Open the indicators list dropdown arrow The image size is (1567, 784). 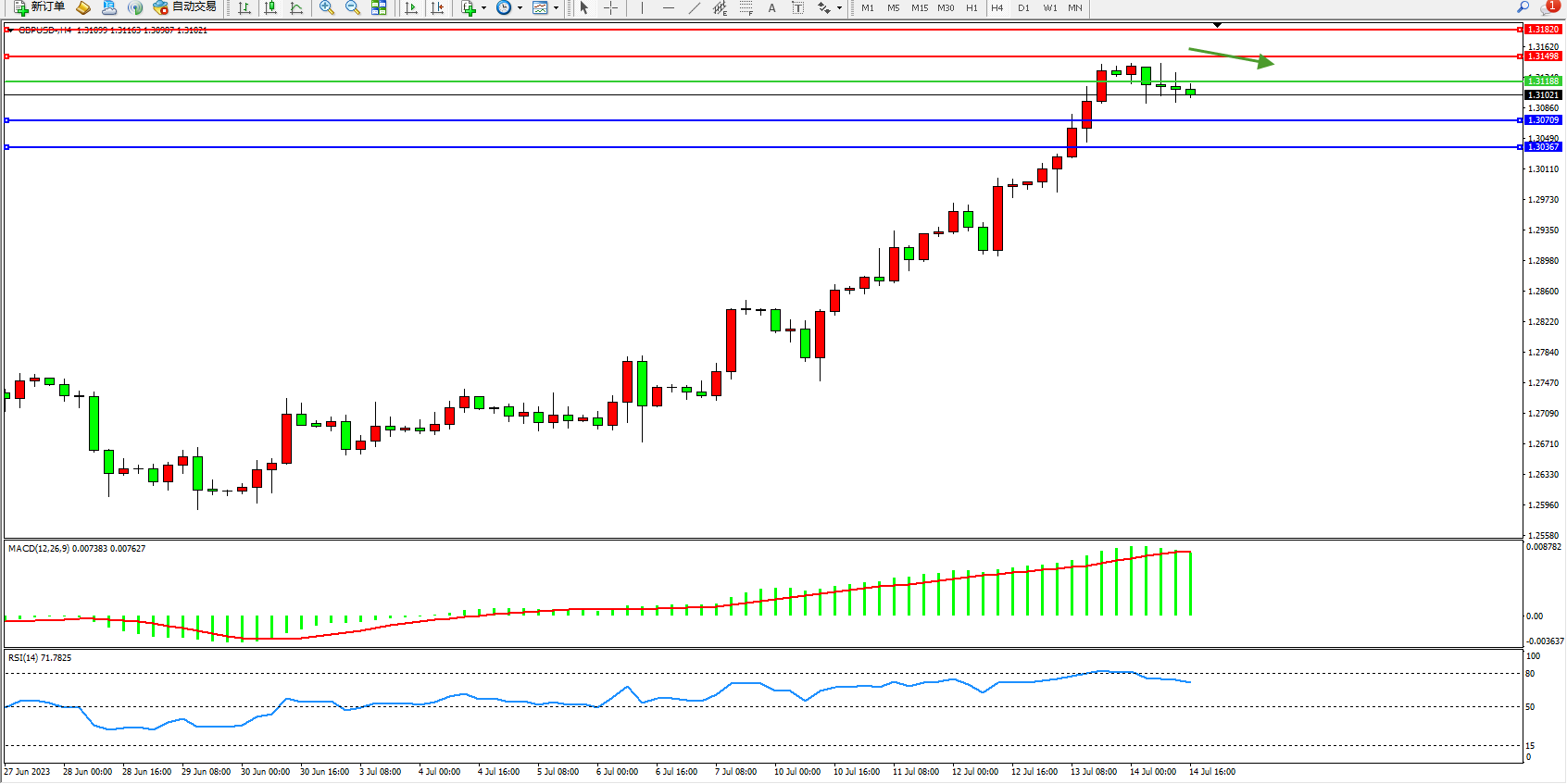tap(483, 7)
